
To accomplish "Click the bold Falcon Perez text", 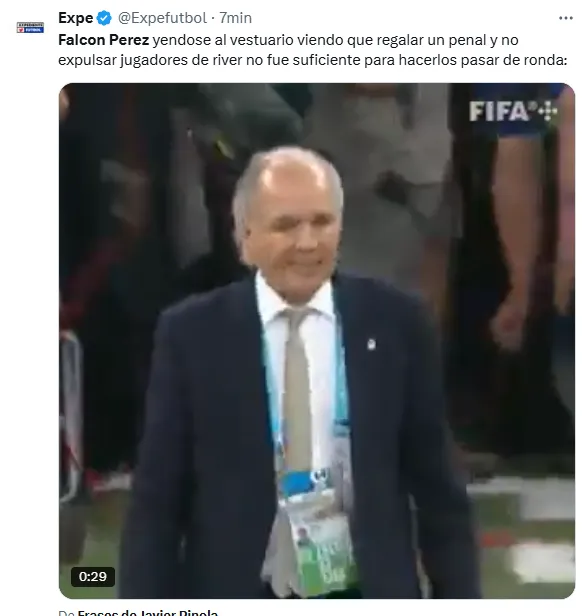I will tap(104, 40).
